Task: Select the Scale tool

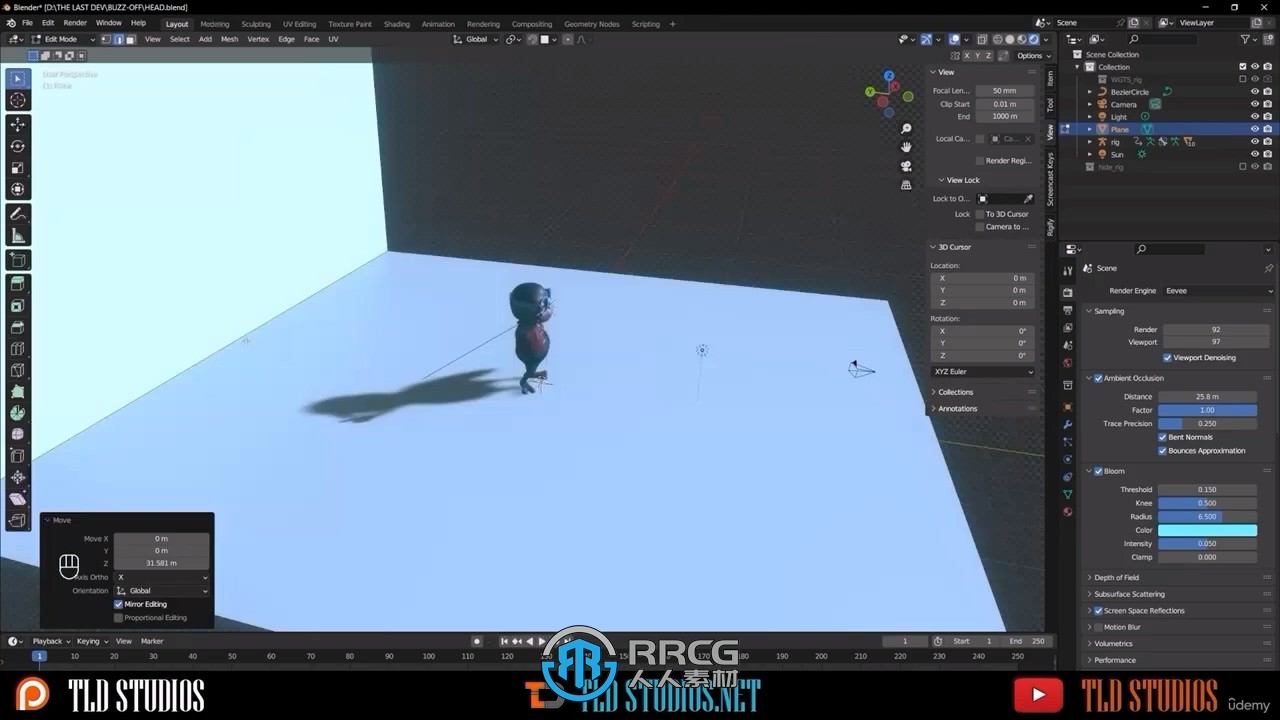Action: 18,168
